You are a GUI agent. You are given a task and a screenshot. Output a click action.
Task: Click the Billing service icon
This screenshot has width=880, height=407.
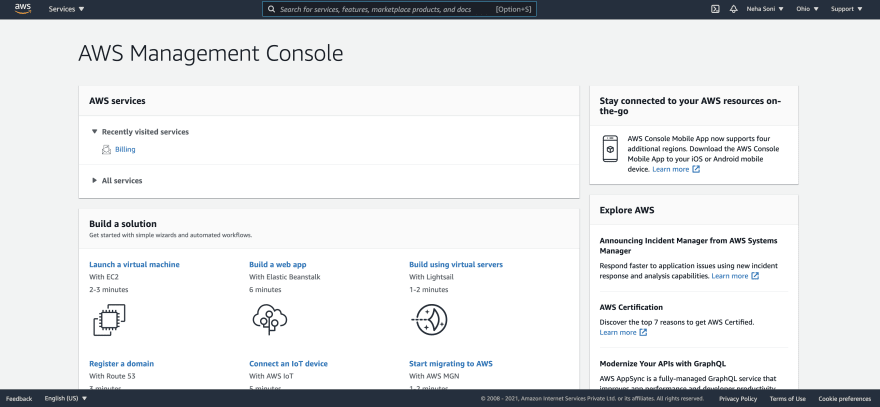click(106, 150)
